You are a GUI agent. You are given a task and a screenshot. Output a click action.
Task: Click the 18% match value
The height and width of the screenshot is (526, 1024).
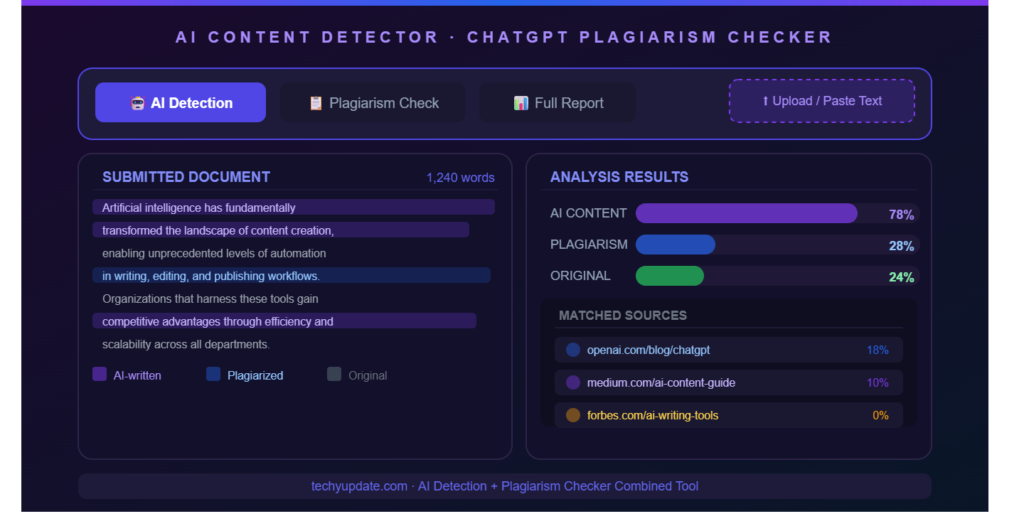(877, 350)
